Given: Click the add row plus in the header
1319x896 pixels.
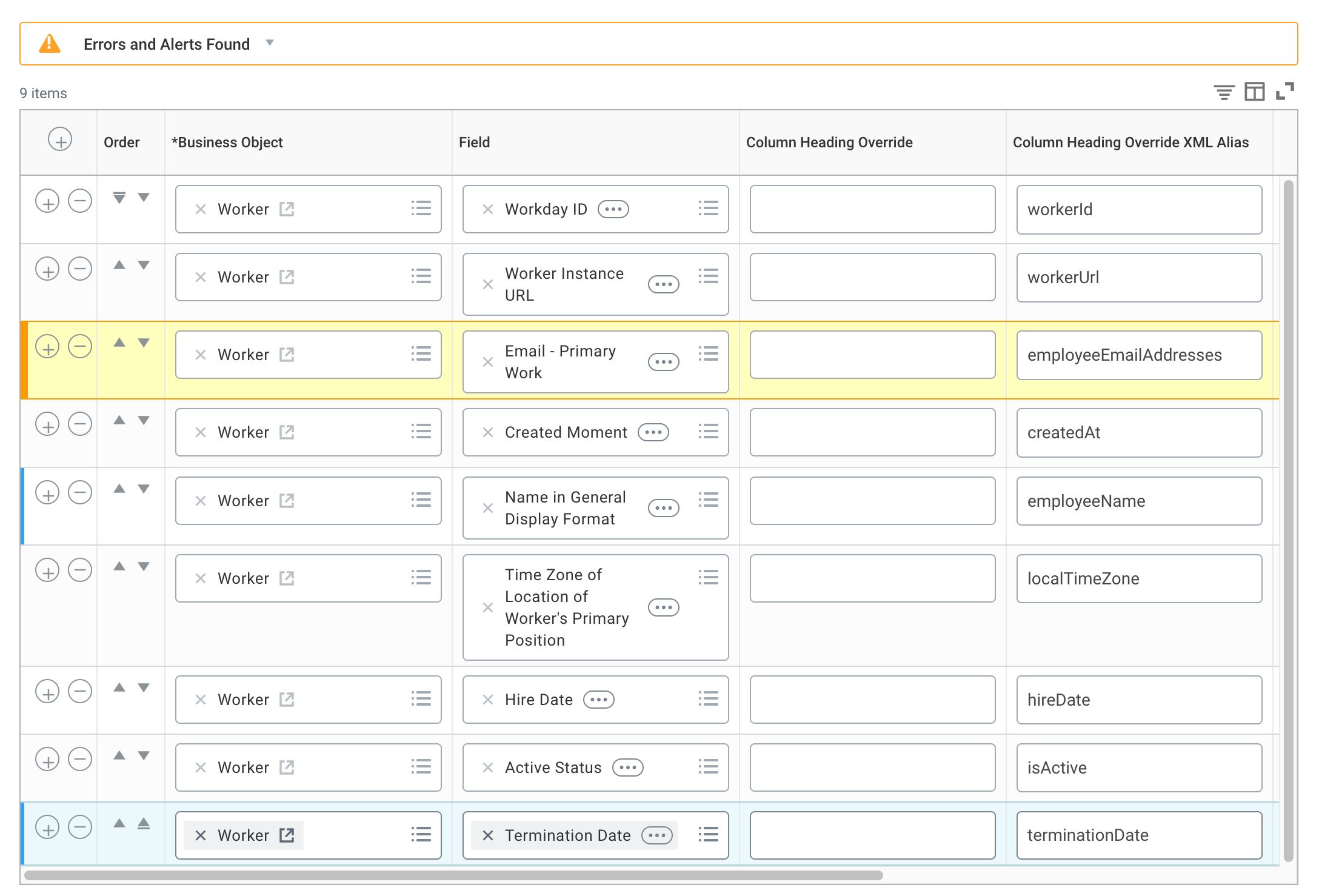Looking at the screenshot, I should coord(60,140).
